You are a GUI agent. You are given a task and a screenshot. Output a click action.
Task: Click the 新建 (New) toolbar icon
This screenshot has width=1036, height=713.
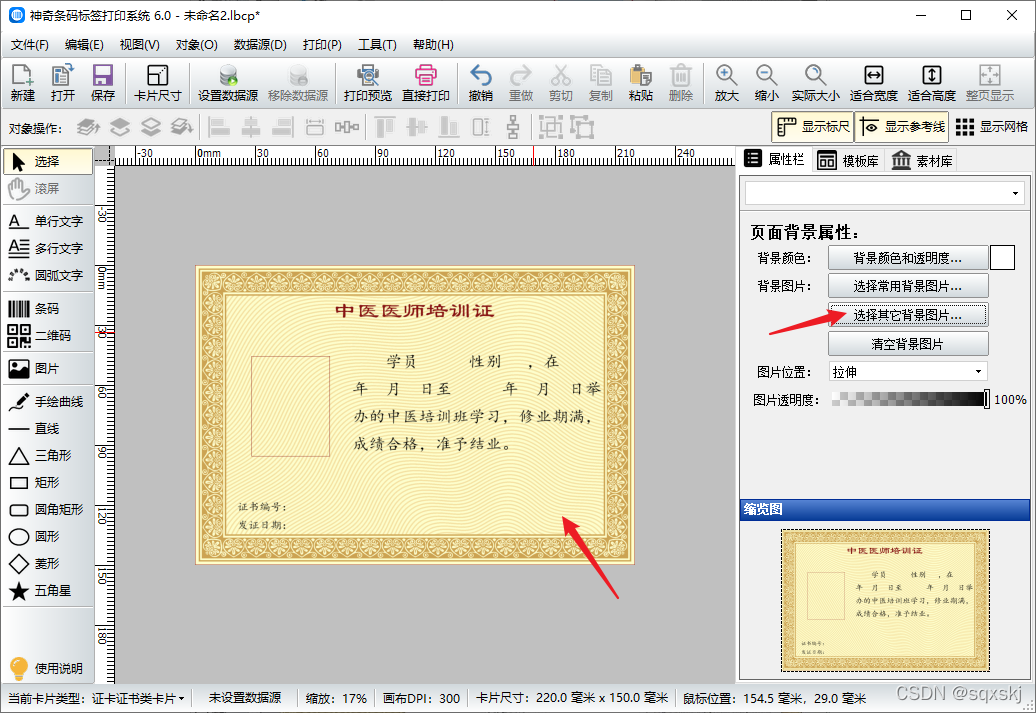coord(22,83)
